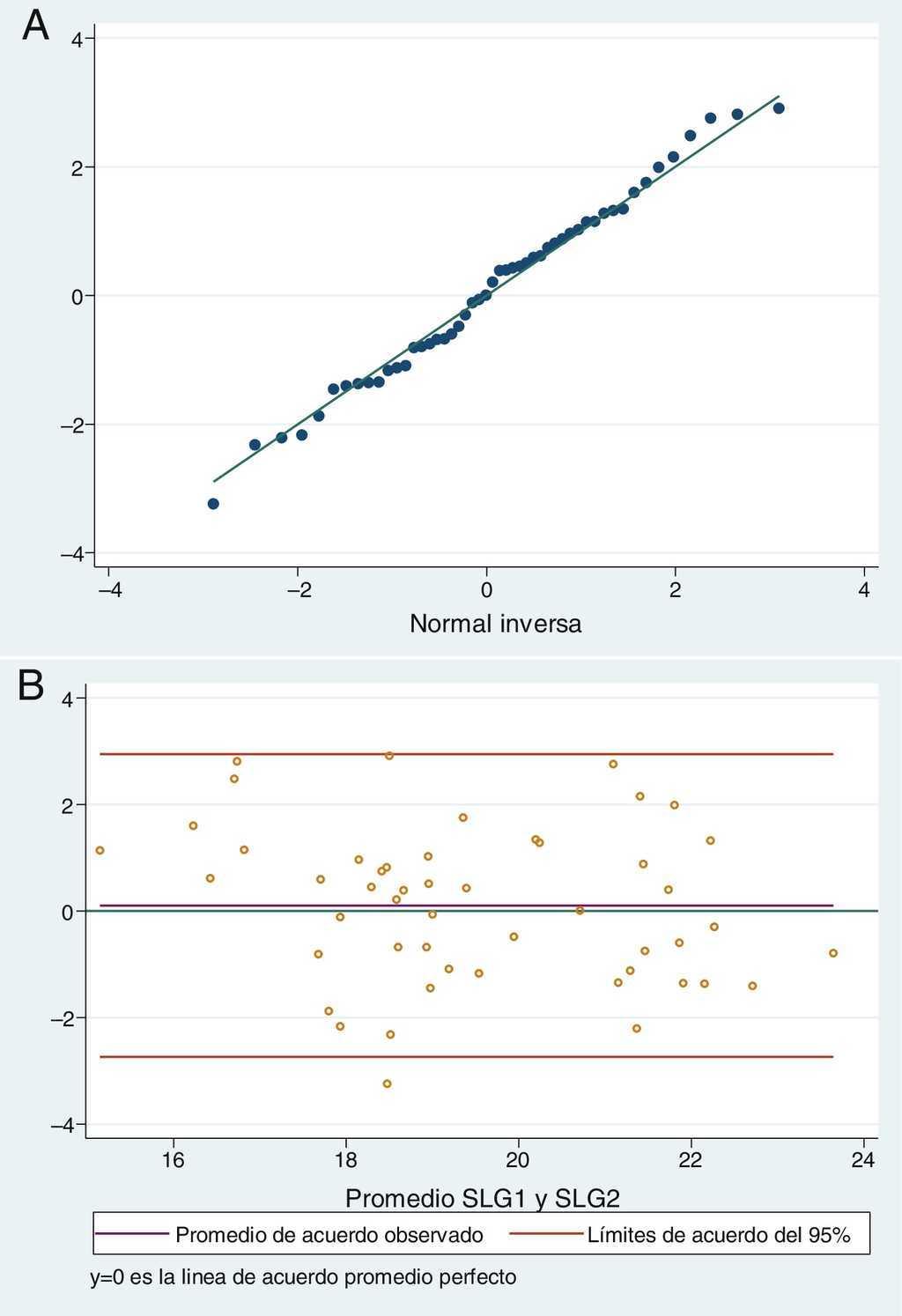The height and width of the screenshot is (1316, 902).
Task: Click the leftmost data point in panel B
Action: [x=100, y=850]
